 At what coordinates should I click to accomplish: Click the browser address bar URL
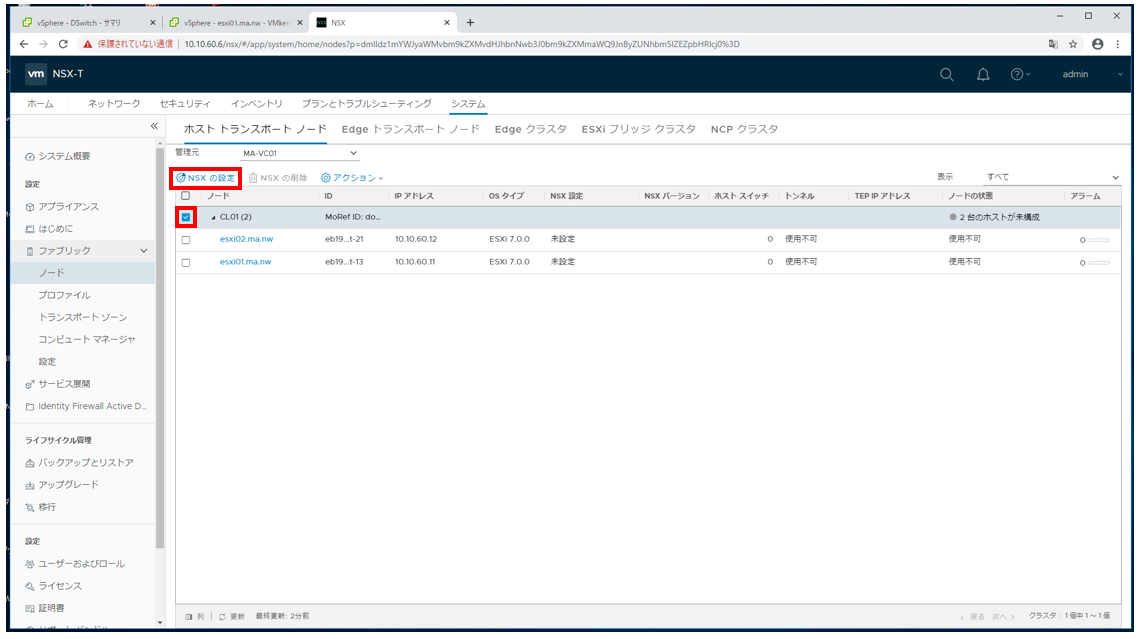pos(462,44)
